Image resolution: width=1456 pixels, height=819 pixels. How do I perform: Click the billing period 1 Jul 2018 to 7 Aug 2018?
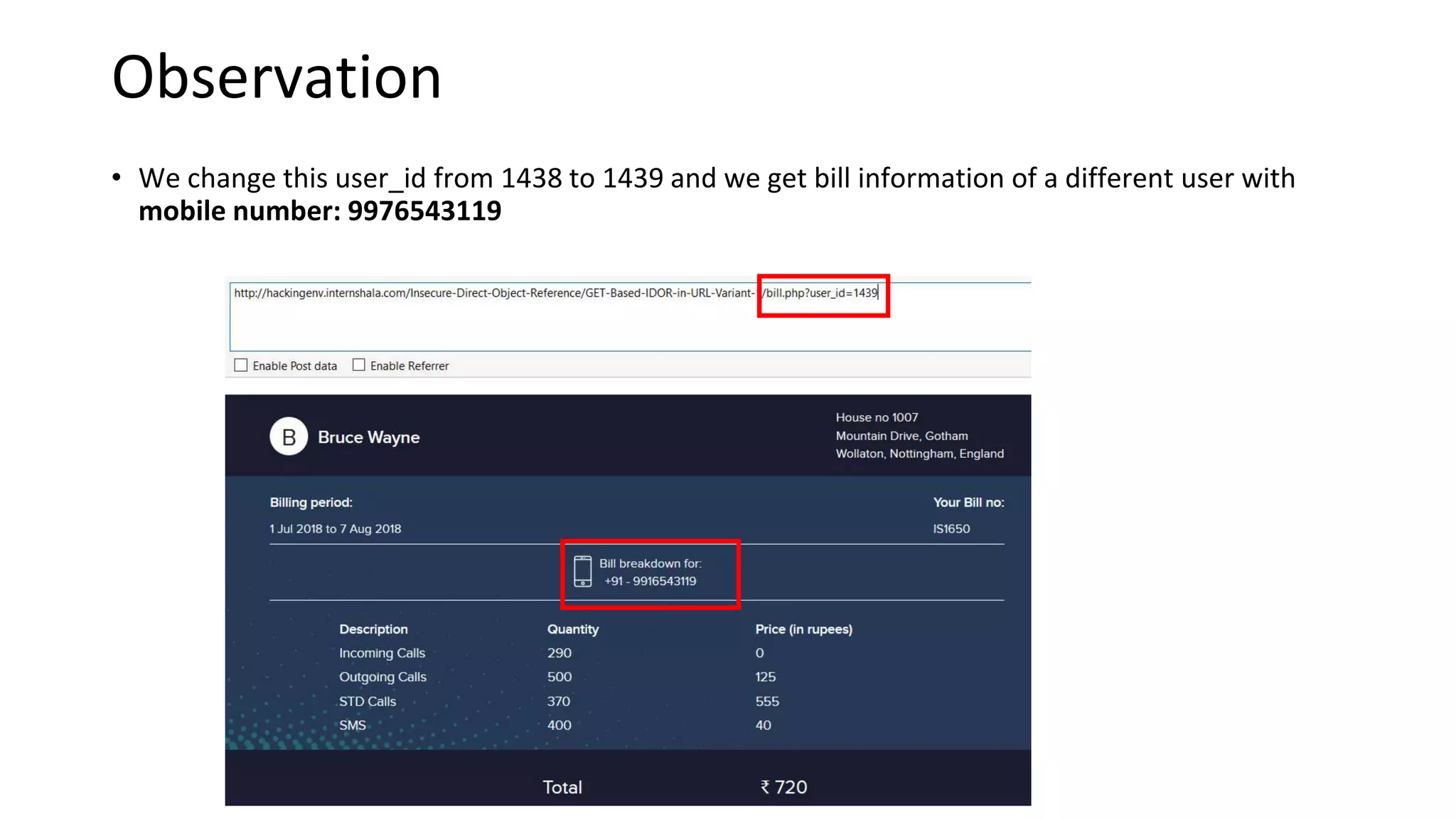(x=336, y=529)
